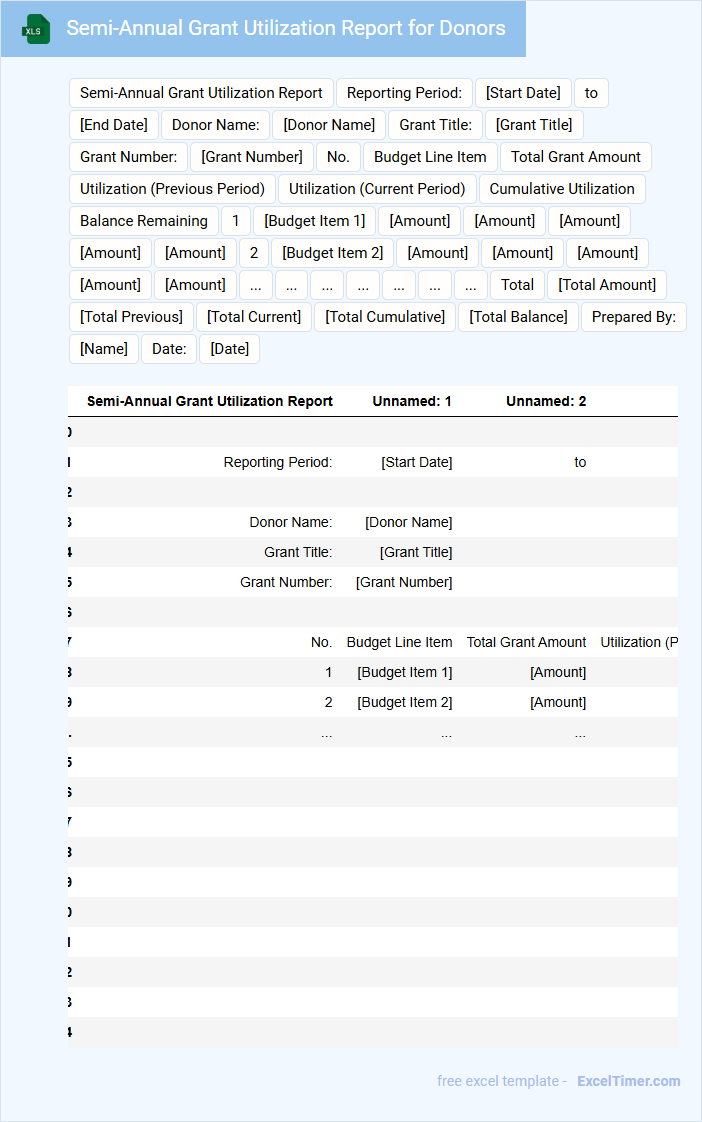Select the 'No.' table cell
This screenshot has width=702, height=1122.
click(321, 643)
